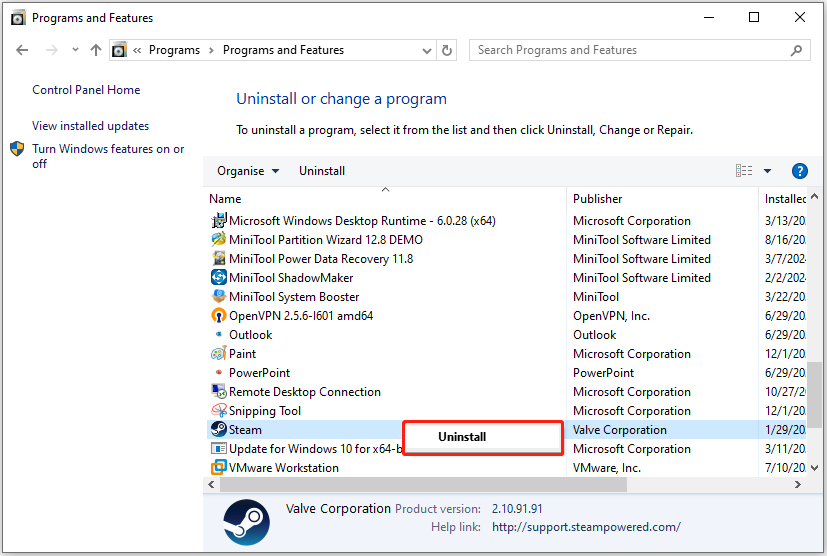Viewport: 827px width, 556px height.
Task: Open the Organise dropdown menu
Action: click(x=248, y=171)
